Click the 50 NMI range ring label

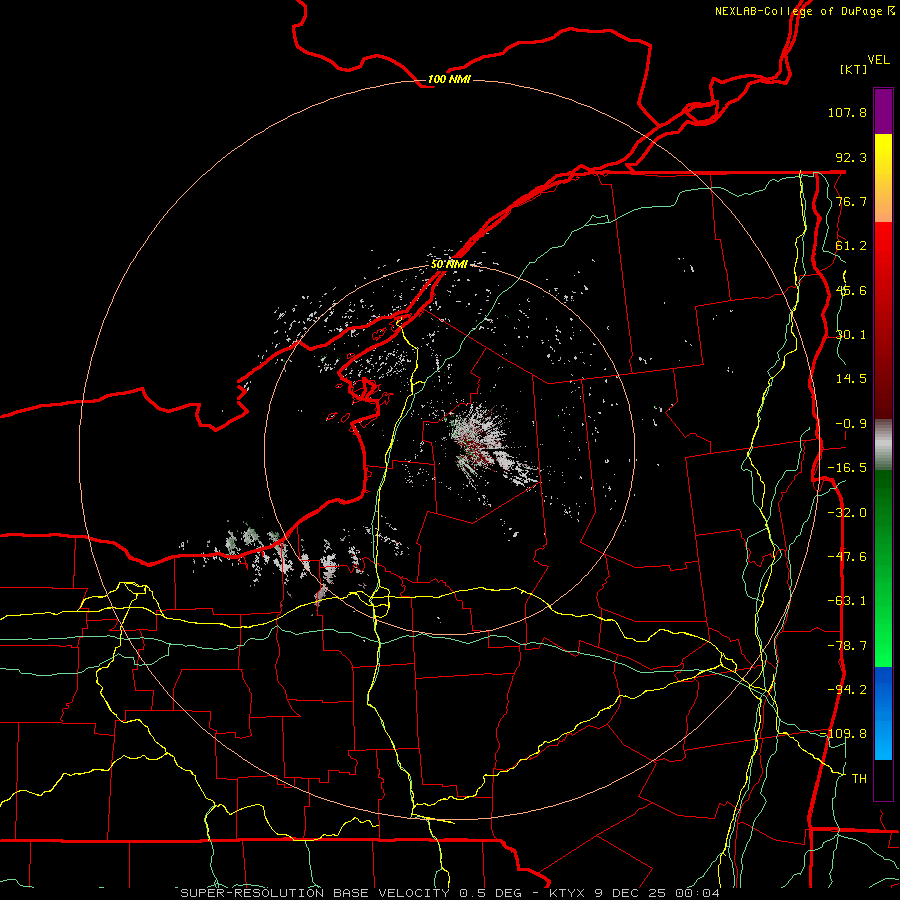coord(449,265)
